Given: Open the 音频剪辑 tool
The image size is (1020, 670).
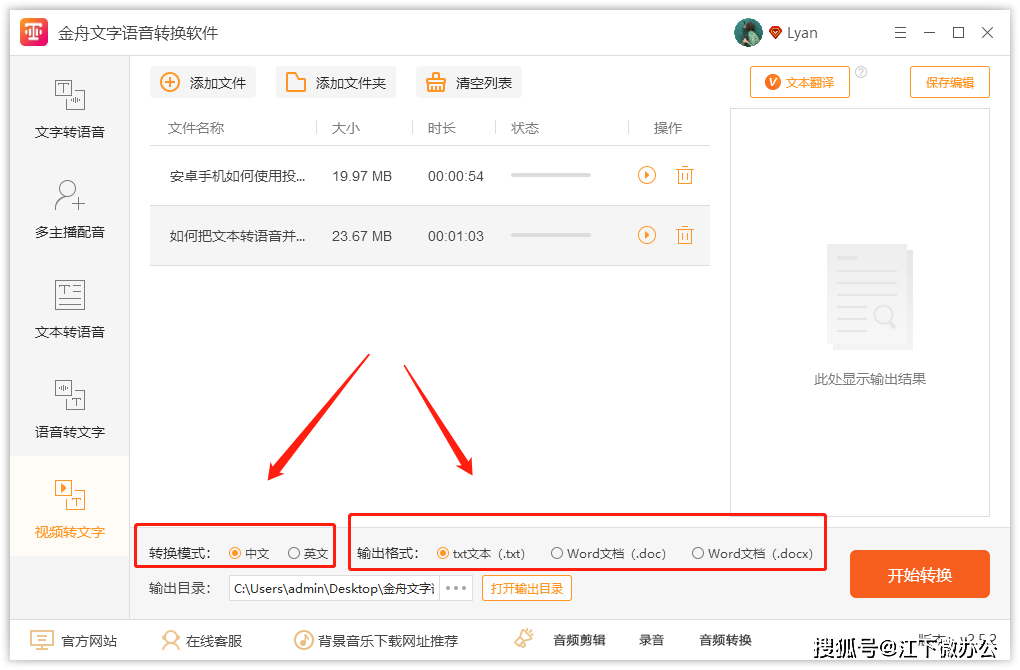Looking at the screenshot, I should click(579, 640).
